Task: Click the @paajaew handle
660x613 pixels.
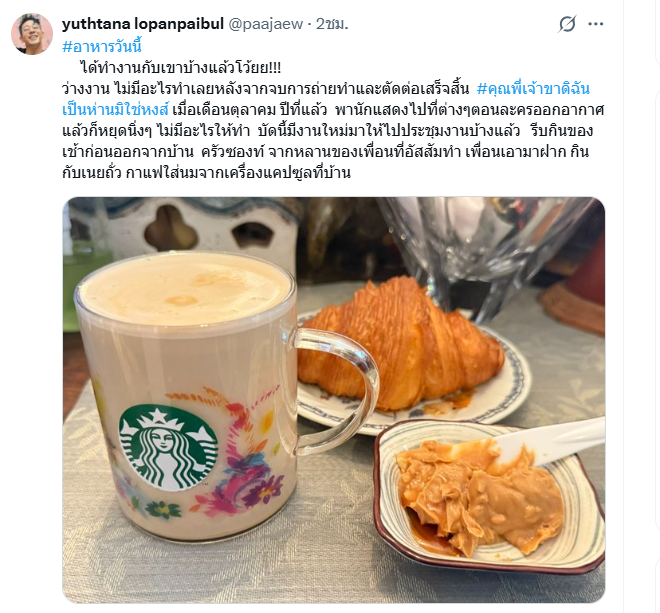Action: click(x=266, y=24)
